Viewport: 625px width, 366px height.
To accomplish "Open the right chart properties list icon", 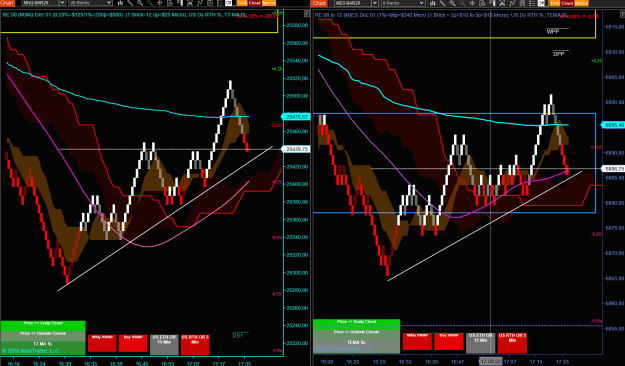I will point(532,3).
